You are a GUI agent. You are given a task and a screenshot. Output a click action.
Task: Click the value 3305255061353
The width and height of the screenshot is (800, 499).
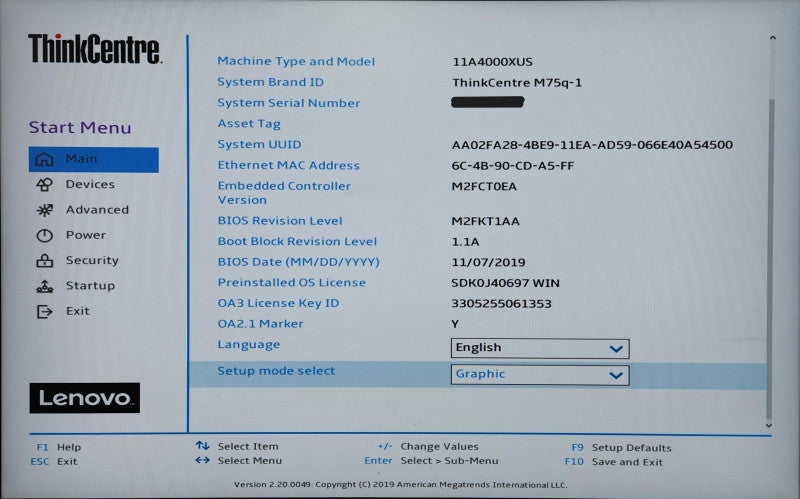501,304
